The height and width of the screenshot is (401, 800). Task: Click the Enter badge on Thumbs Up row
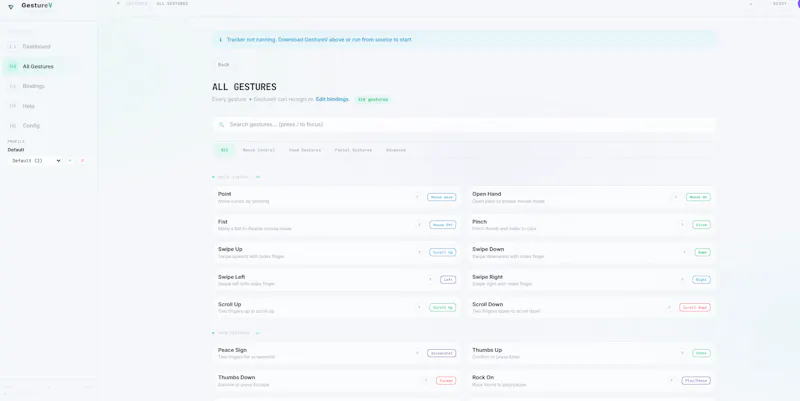click(x=702, y=353)
